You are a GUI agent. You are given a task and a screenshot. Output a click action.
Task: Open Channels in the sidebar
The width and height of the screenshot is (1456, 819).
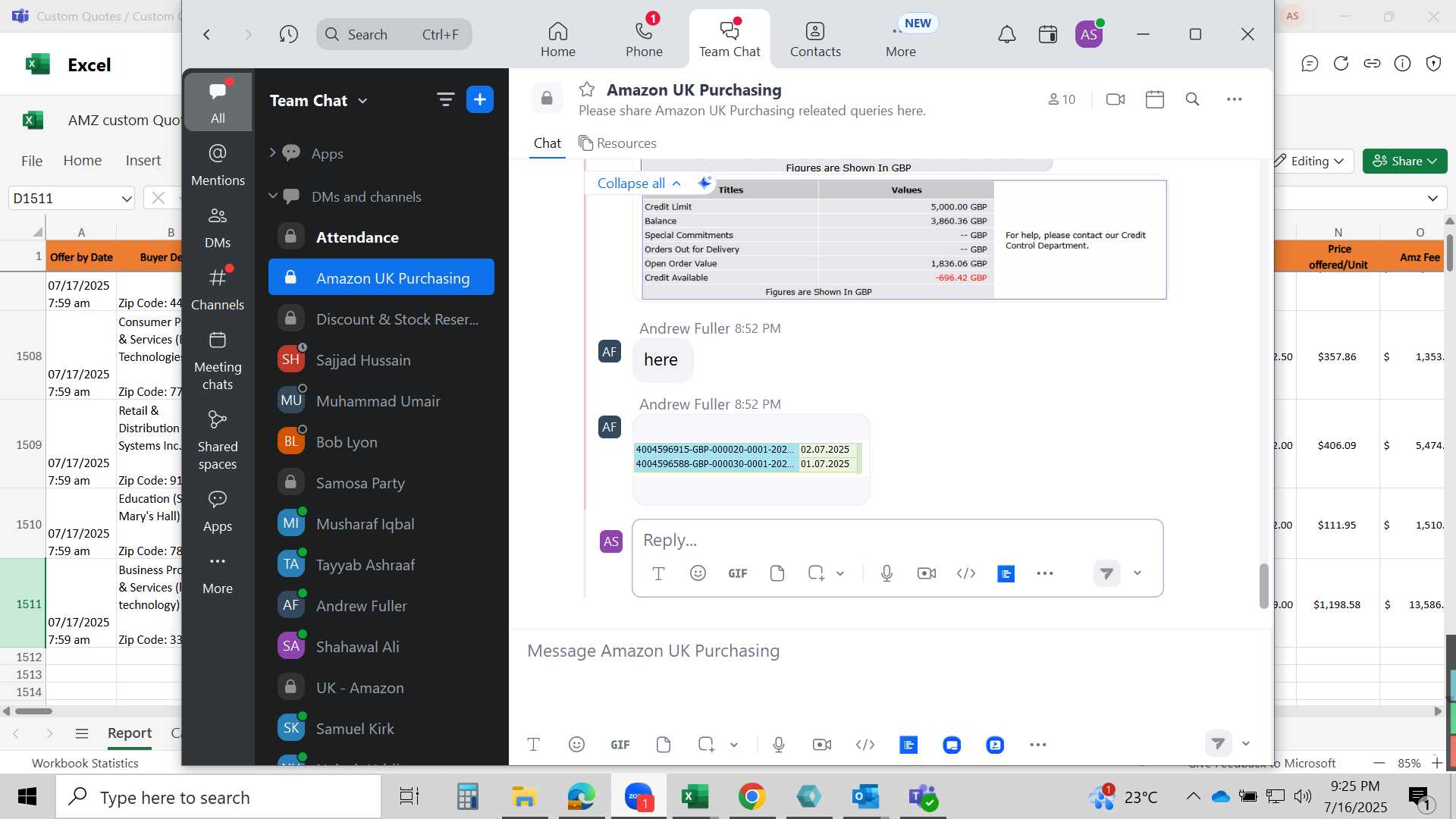click(x=218, y=289)
